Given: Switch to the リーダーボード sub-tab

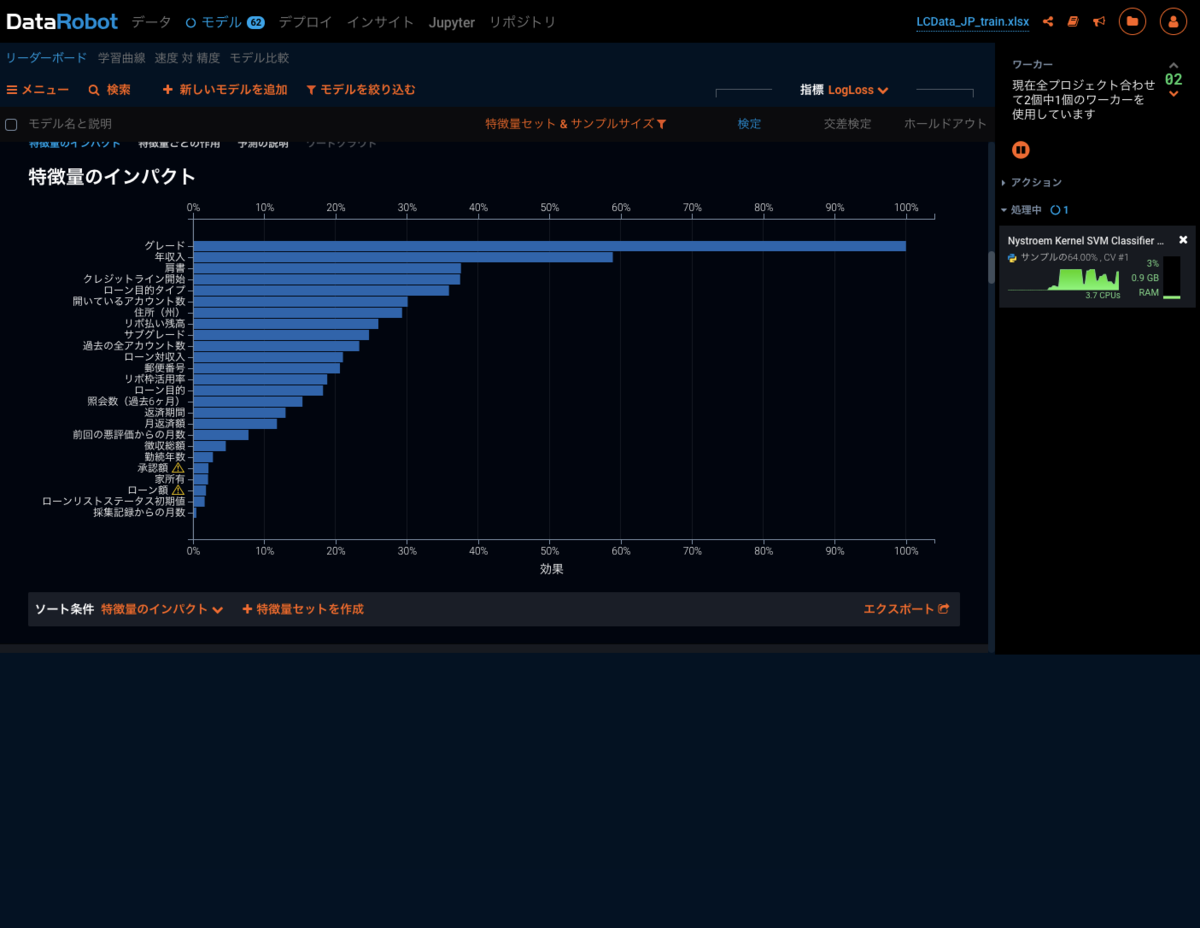Looking at the screenshot, I should coord(47,58).
